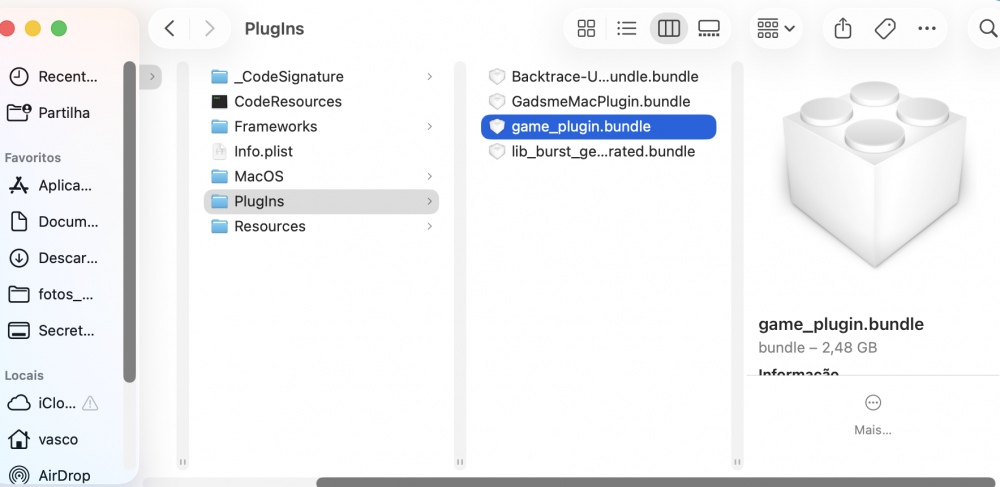
Task: Expand MacOS with its chevron
Action: [430, 176]
